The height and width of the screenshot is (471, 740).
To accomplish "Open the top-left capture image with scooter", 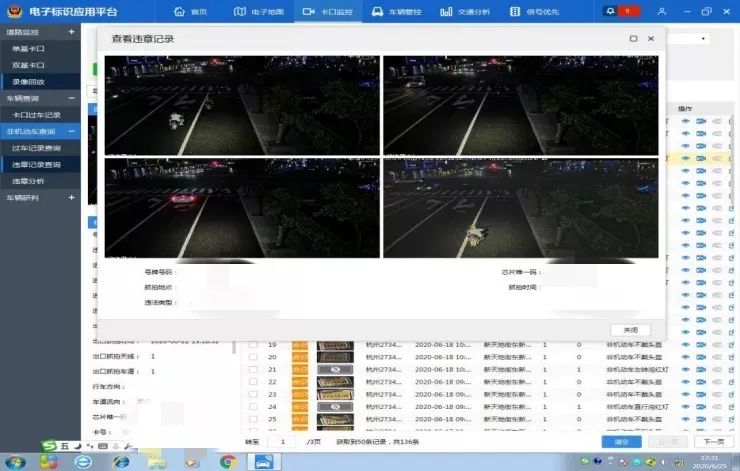I will click(242, 105).
